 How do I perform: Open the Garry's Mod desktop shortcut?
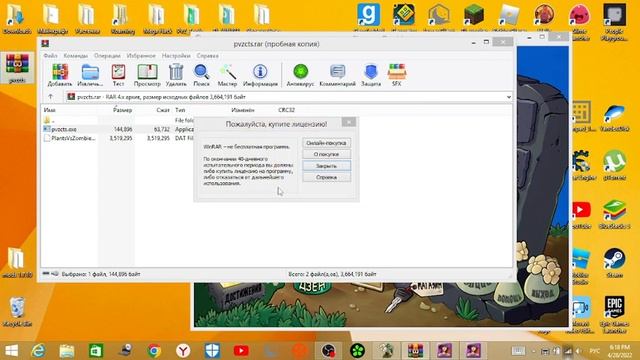pyautogui.click(x=369, y=18)
